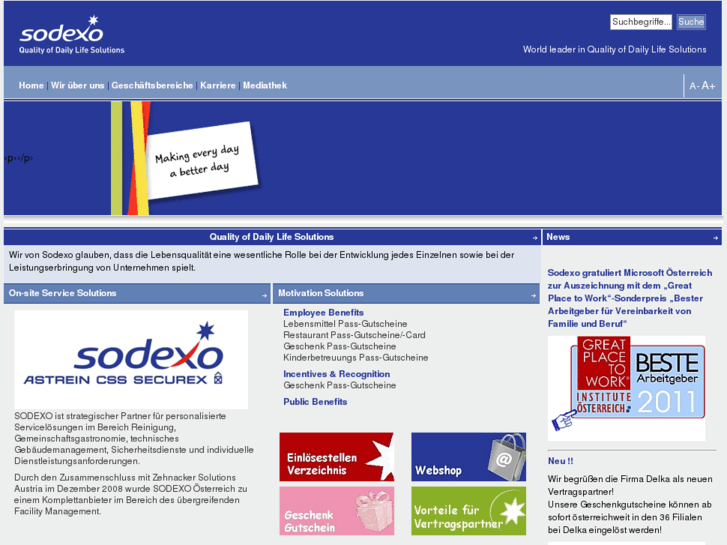727x545 pixels.
Task: Open the Sodexo gratuliert Microsoft Österreich news headline
Action: [x=630, y=298]
